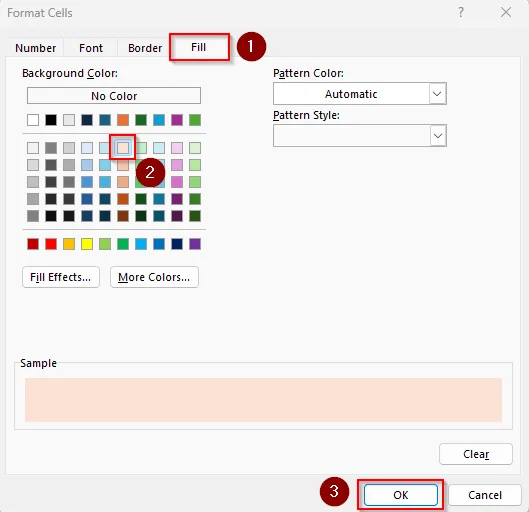
Task: Select the dark navy theme swatch
Action: (87, 120)
